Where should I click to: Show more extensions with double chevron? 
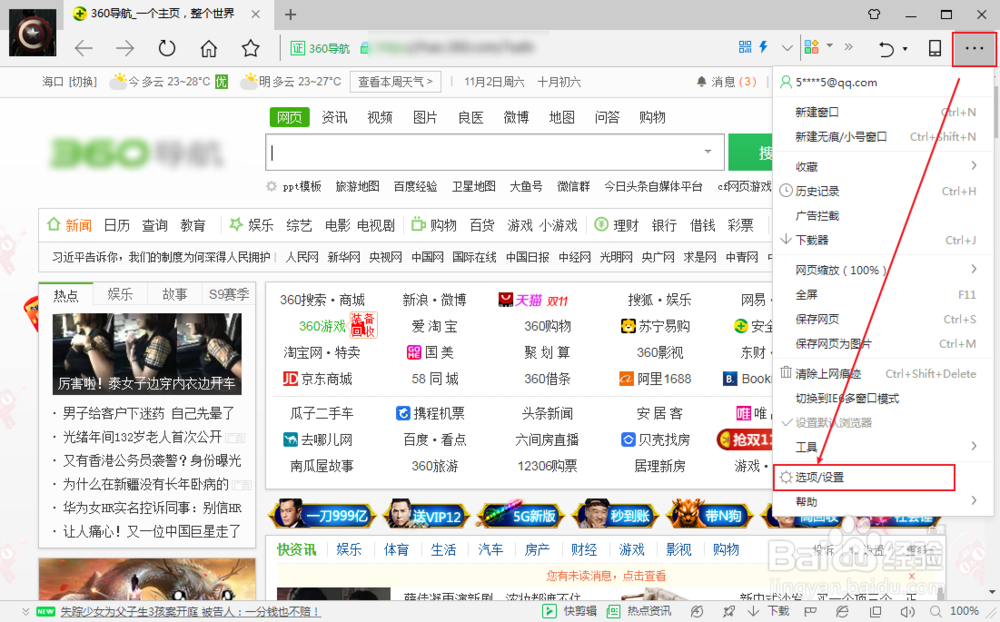(x=848, y=47)
